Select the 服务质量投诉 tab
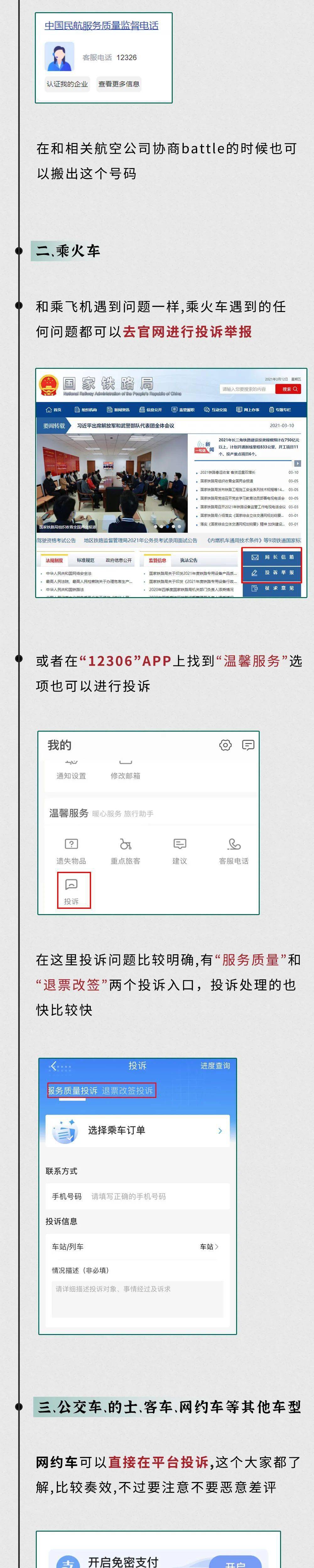This screenshot has height=1568, width=314. (73, 1090)
